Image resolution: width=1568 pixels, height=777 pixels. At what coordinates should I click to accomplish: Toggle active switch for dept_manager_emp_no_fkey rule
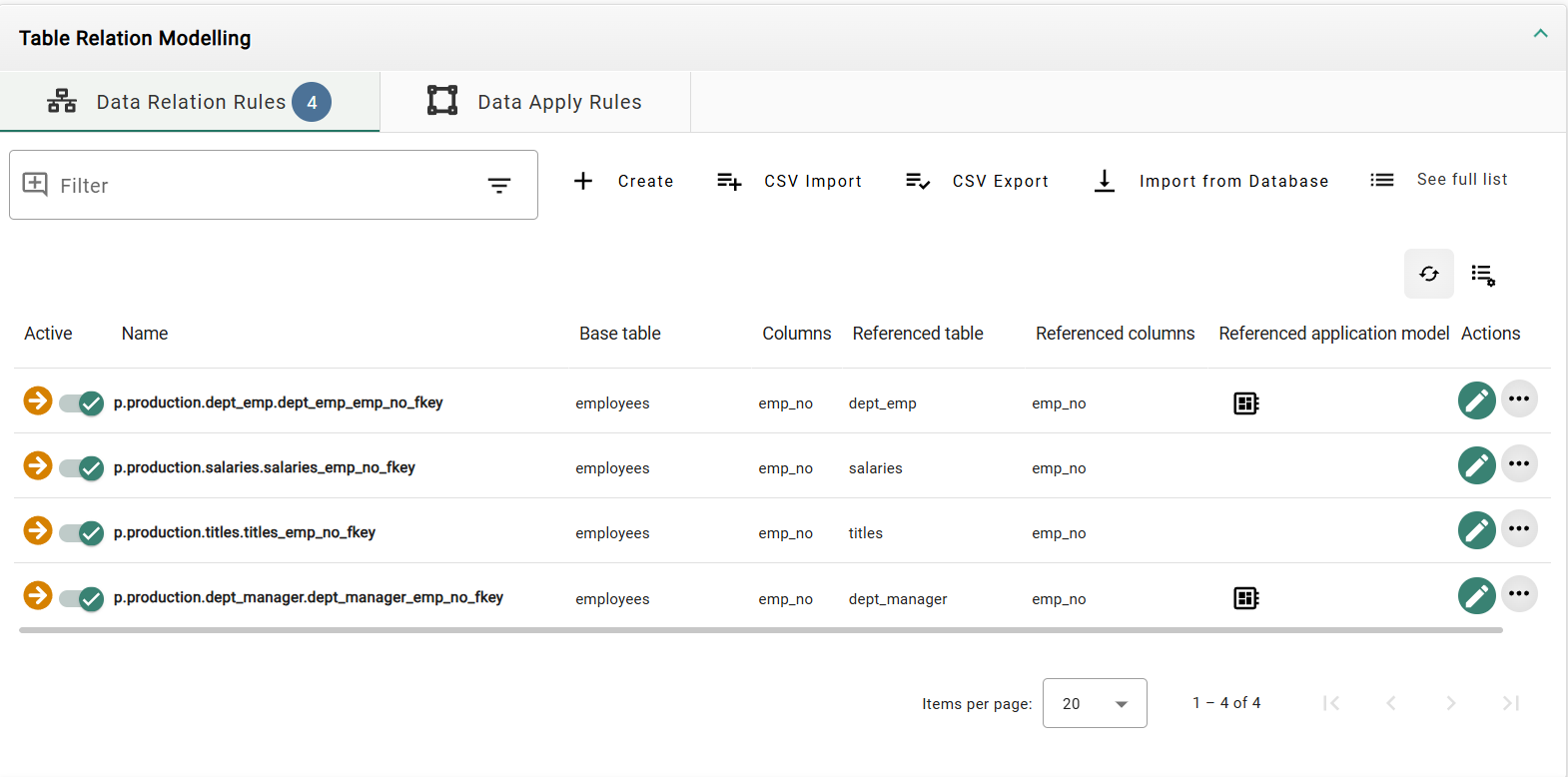point(82,598)
